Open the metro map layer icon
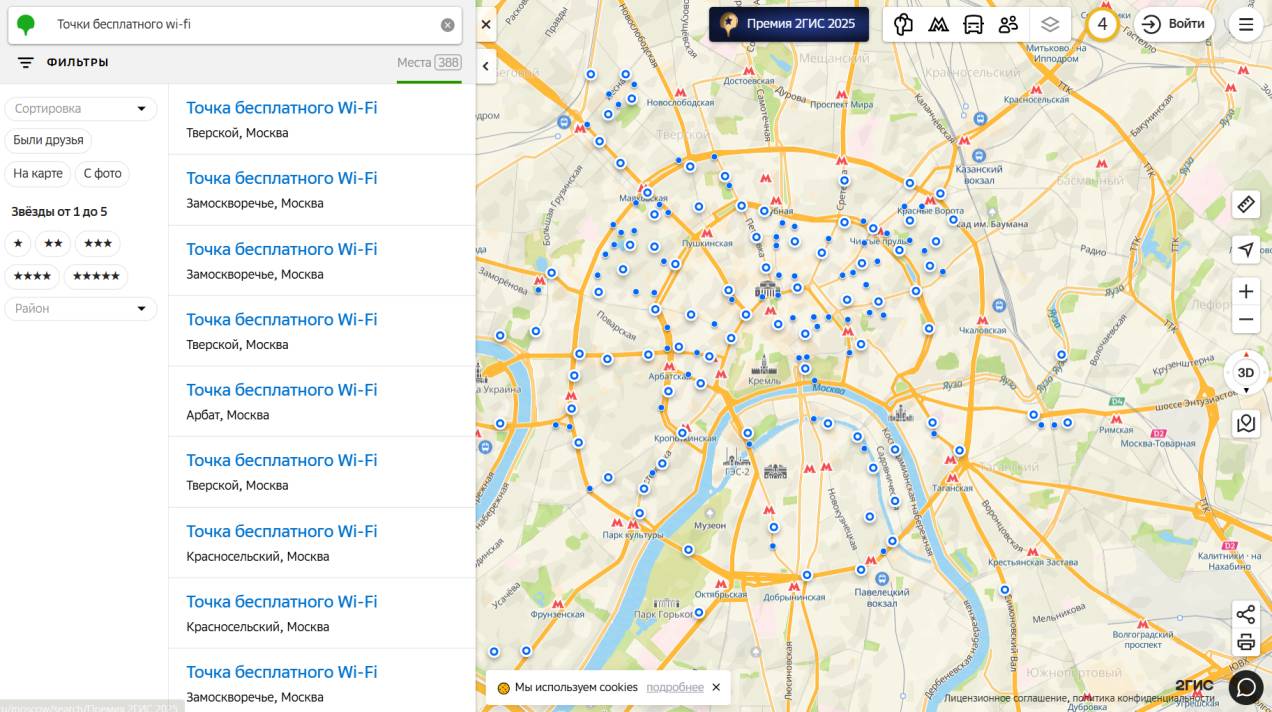This screenshot has width=1272, height=712. tap(938, 25)
